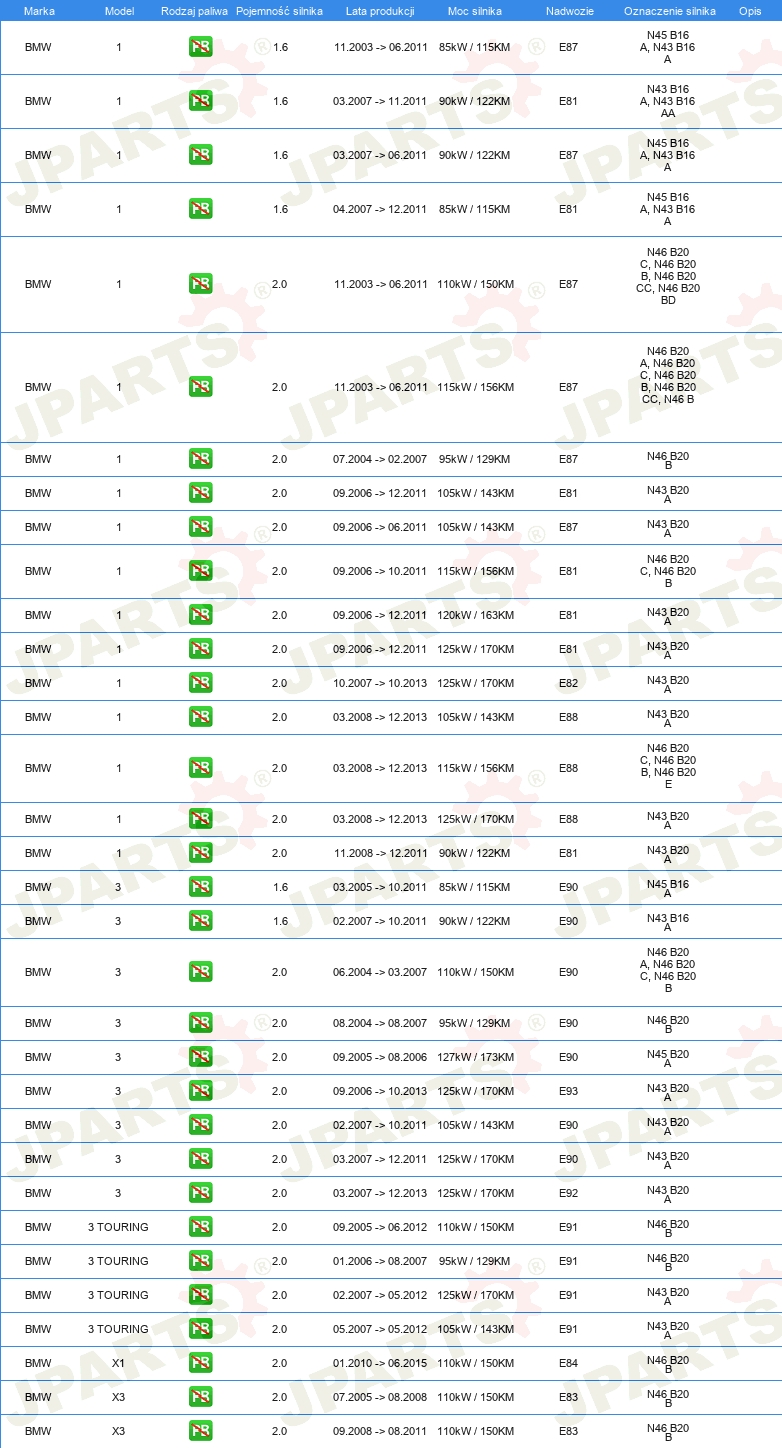Click the Lata produkcji column header
Image resolution: width=782 pixels, height=1448 pixels.
[x=380, y=10]
